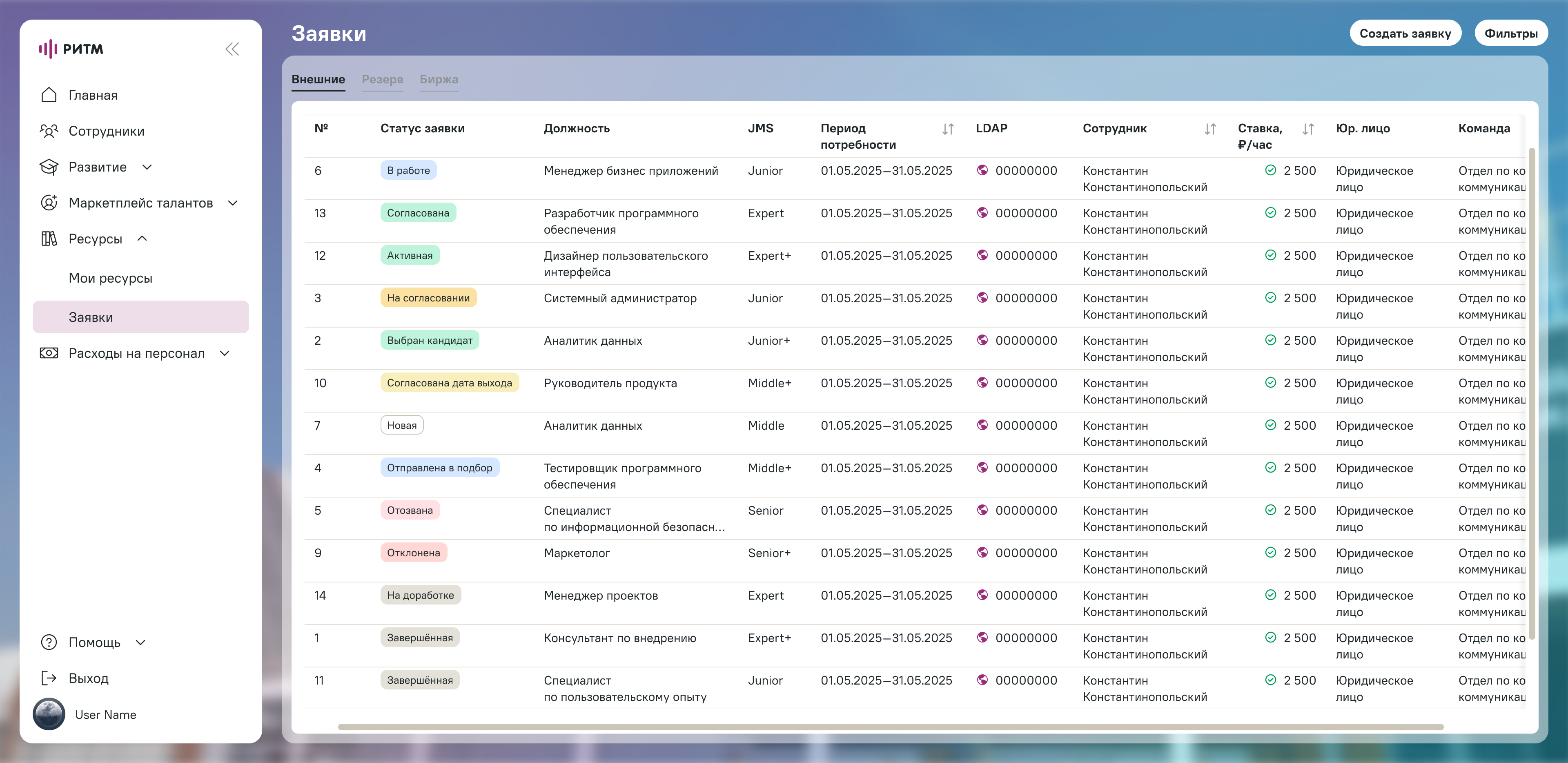Click the Главная home icon
Viewport: 1568px width, 763px height.
pos(49,95)
